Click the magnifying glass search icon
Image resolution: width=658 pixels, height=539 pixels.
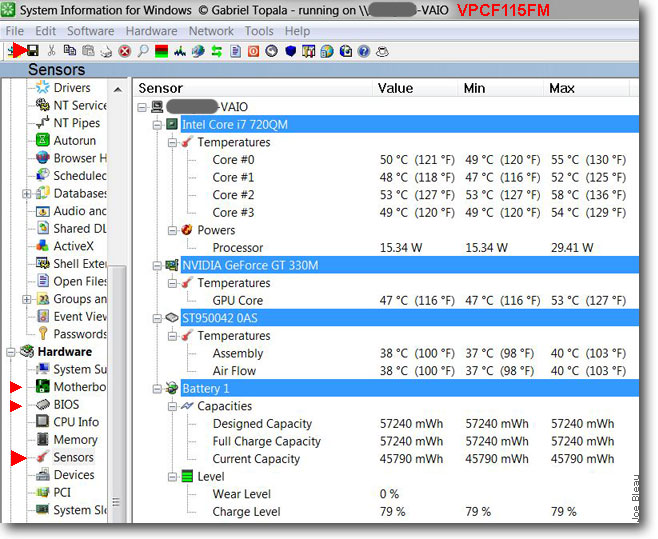point(143,52)
